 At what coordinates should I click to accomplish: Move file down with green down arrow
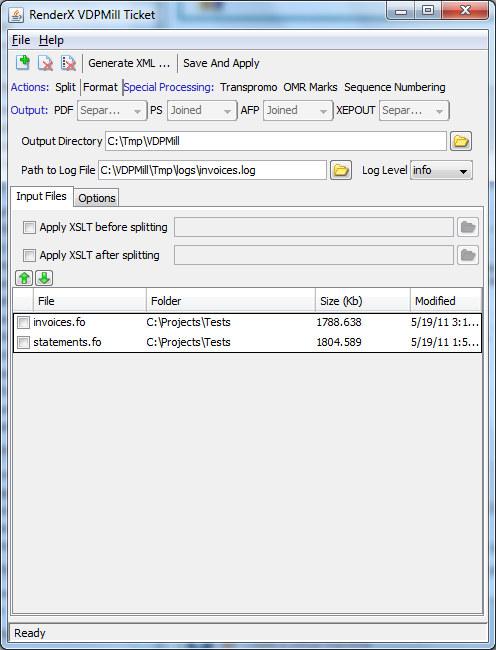(44, 278)
